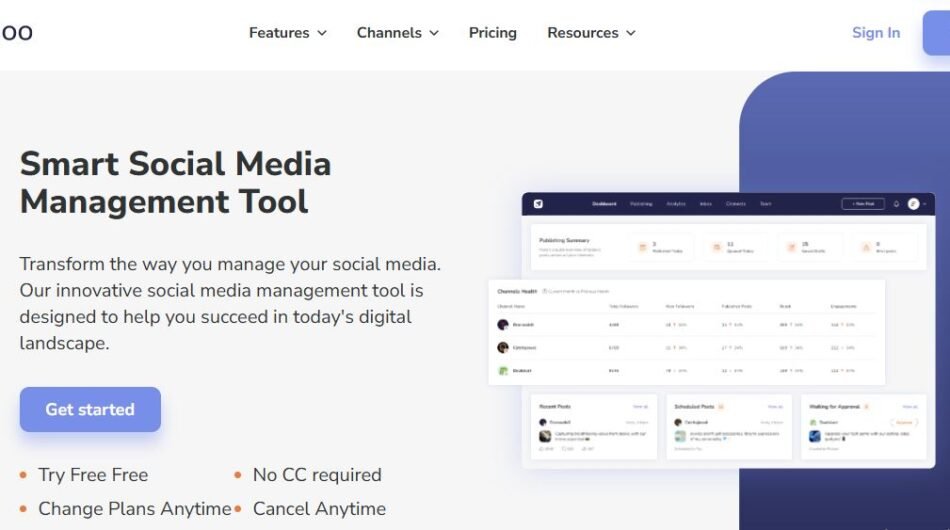Click the dashboard app logo icon

[x=538, y=204]
